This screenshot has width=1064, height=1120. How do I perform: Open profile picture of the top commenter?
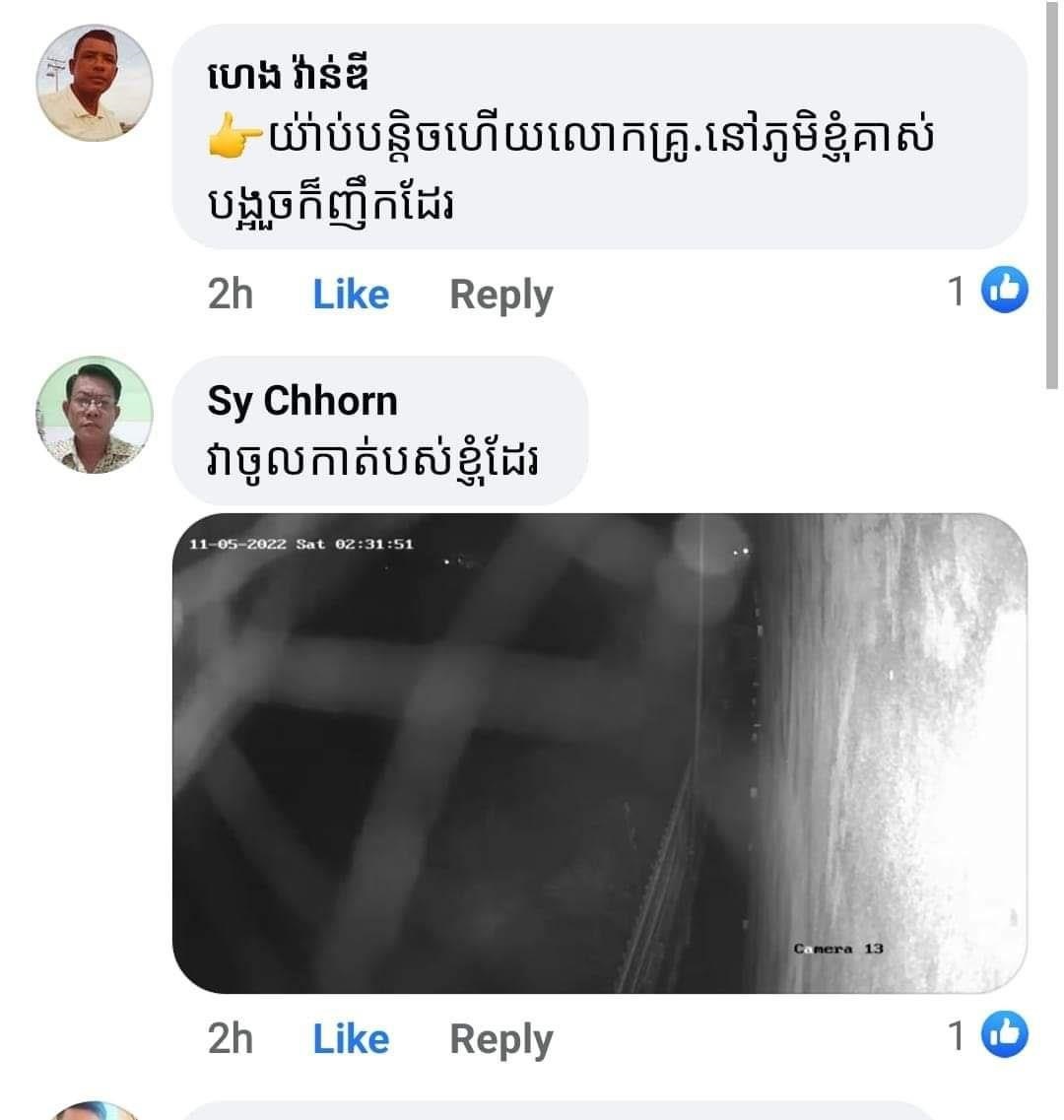95,83
